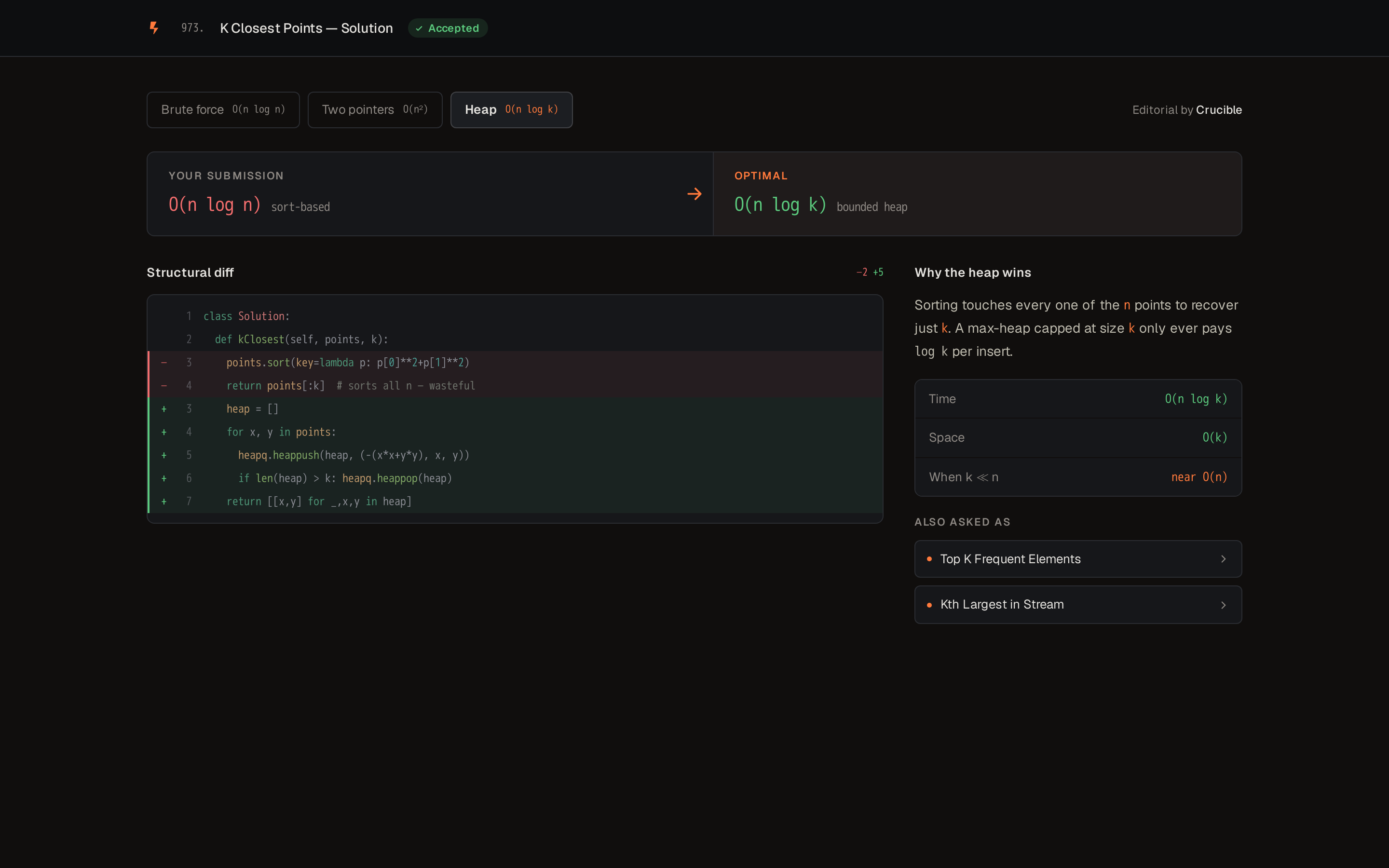
Task: Click the minus marker on the points.sort line
Action: click(164, 363)
